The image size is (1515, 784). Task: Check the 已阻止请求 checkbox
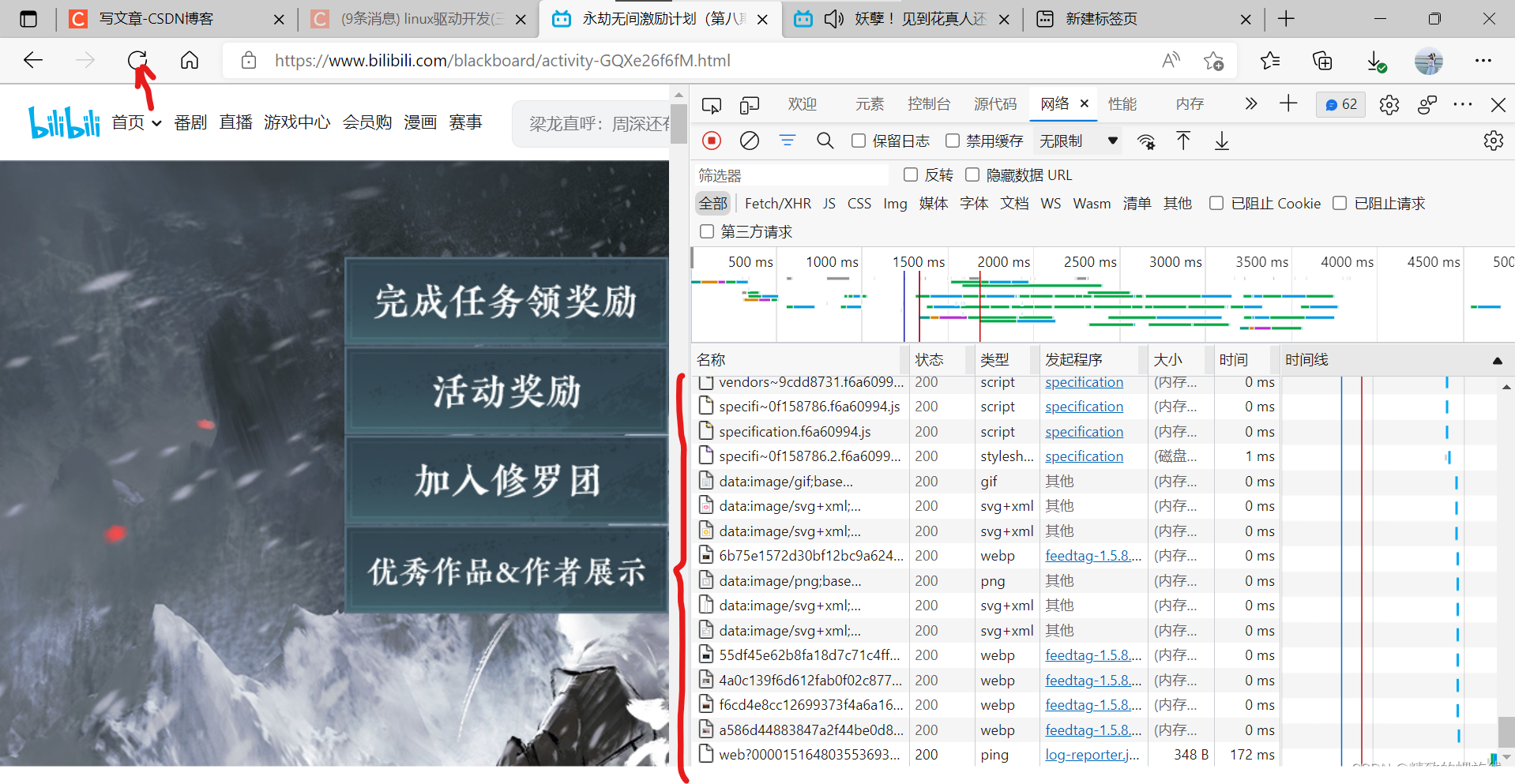tap(1340, 203)
